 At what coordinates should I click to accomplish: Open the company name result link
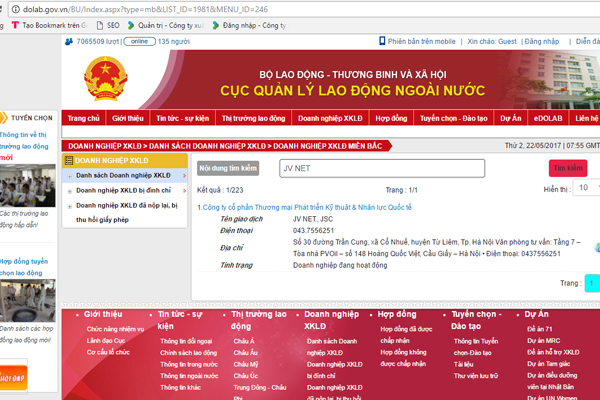coord(305,207)
